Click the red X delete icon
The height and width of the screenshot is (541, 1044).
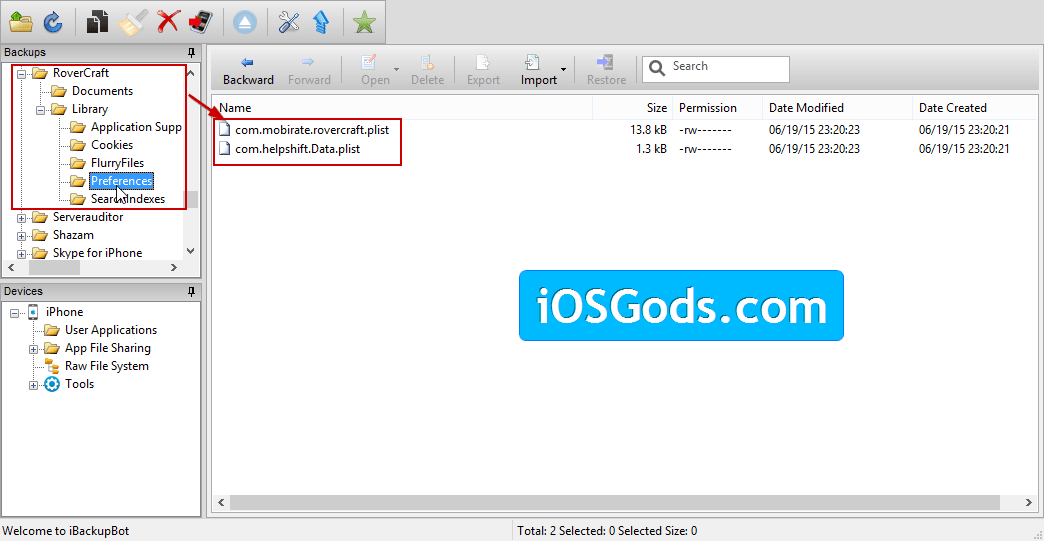pyautogui.click(x=167, y=21)
